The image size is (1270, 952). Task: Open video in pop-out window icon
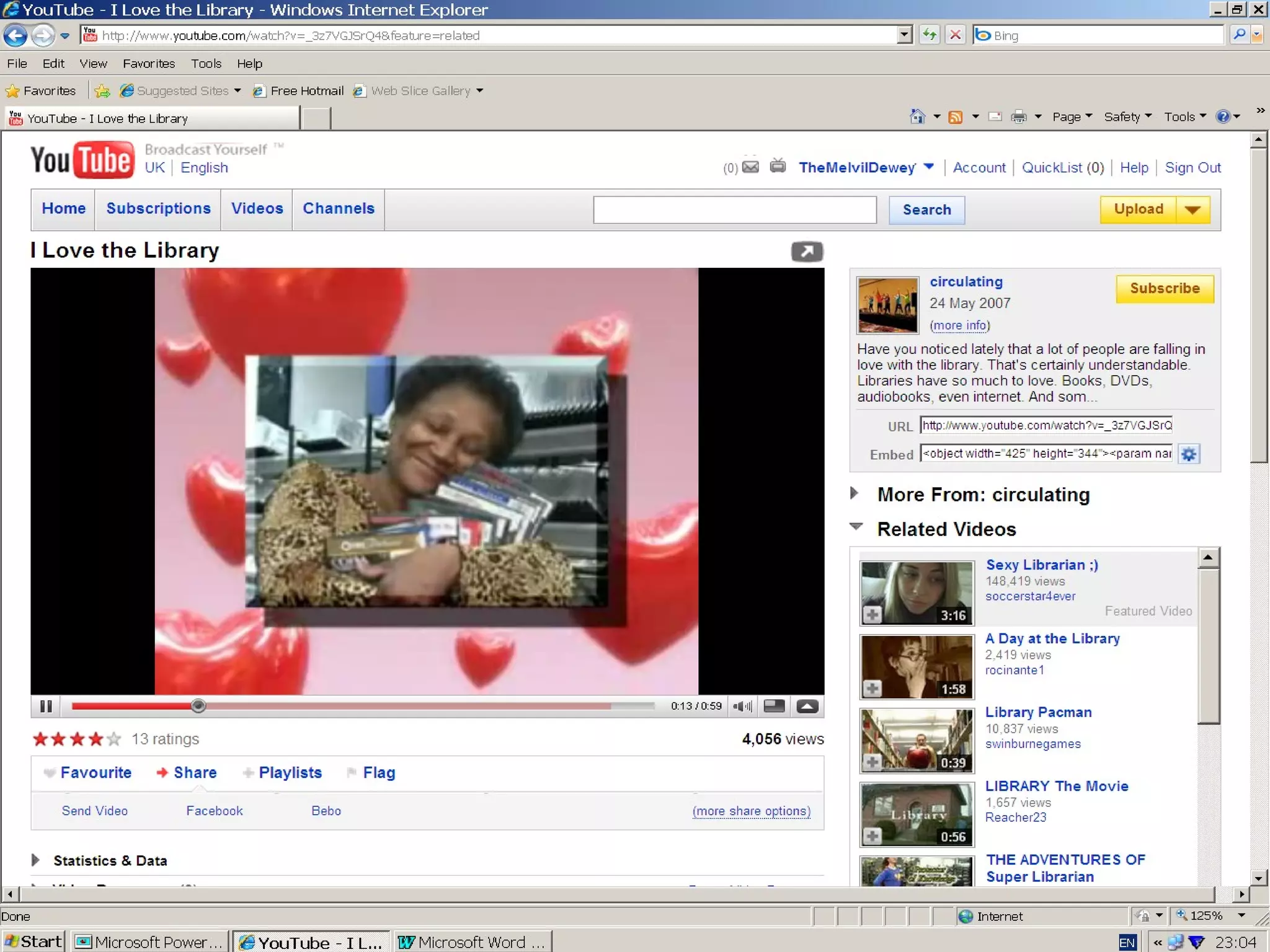[x=807, y=252]
